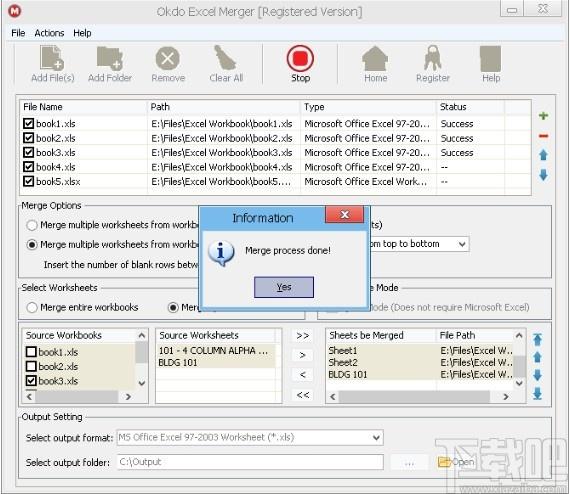Click path cell of book4.xls row
Image resolution: width=570 pixels, height=494 pixels.
point(222,167)
